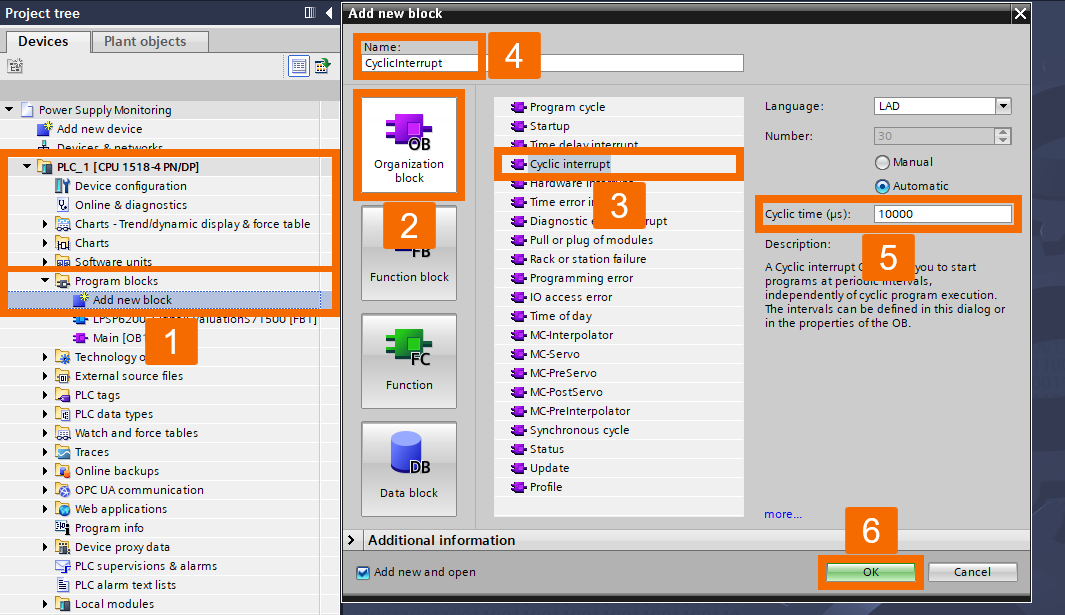Select the Function (FC) block type button
The width and height of the screenshot is (1065, 615).
[x=409, y=361]
